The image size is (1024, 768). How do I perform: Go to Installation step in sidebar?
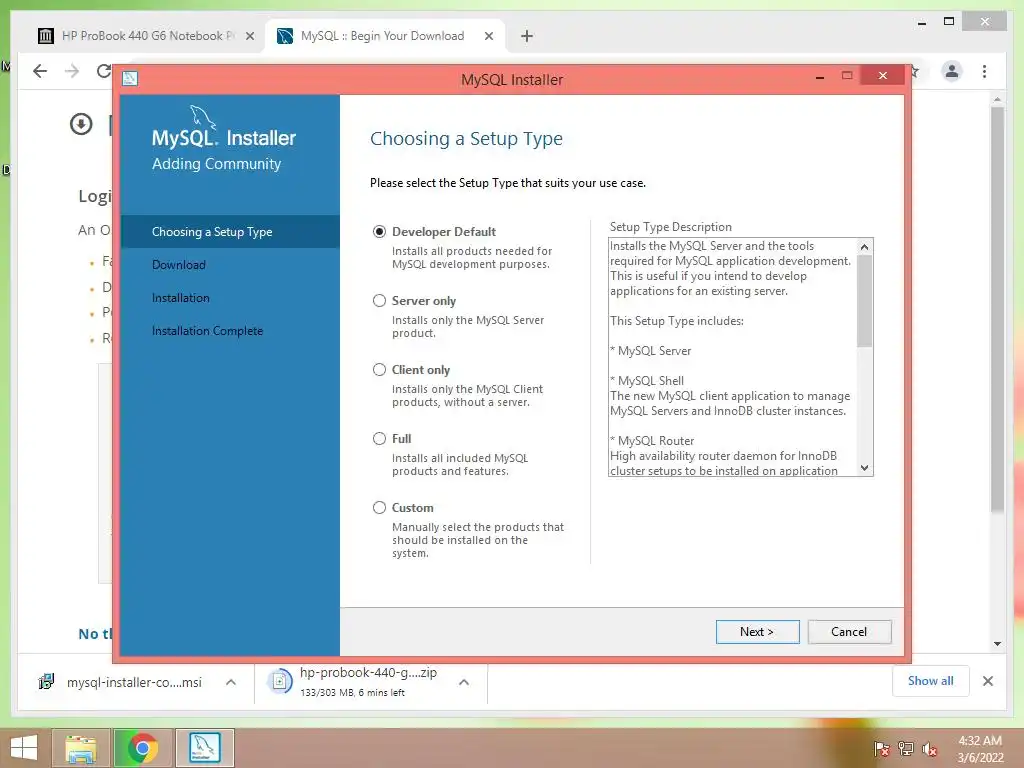click(181, 298)
